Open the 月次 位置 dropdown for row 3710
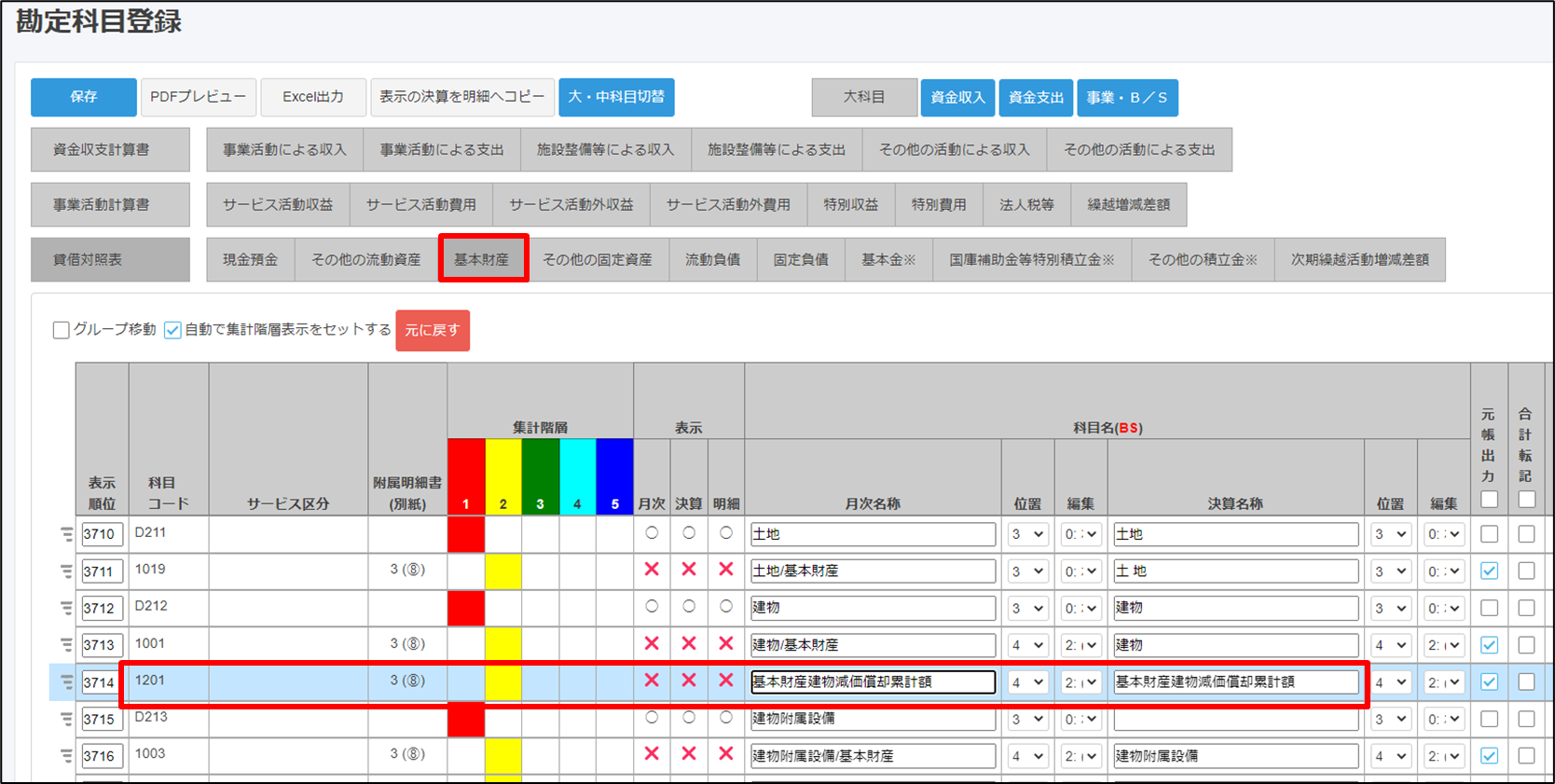This screenshot has height=784, width=1555. pos(1027,534)
